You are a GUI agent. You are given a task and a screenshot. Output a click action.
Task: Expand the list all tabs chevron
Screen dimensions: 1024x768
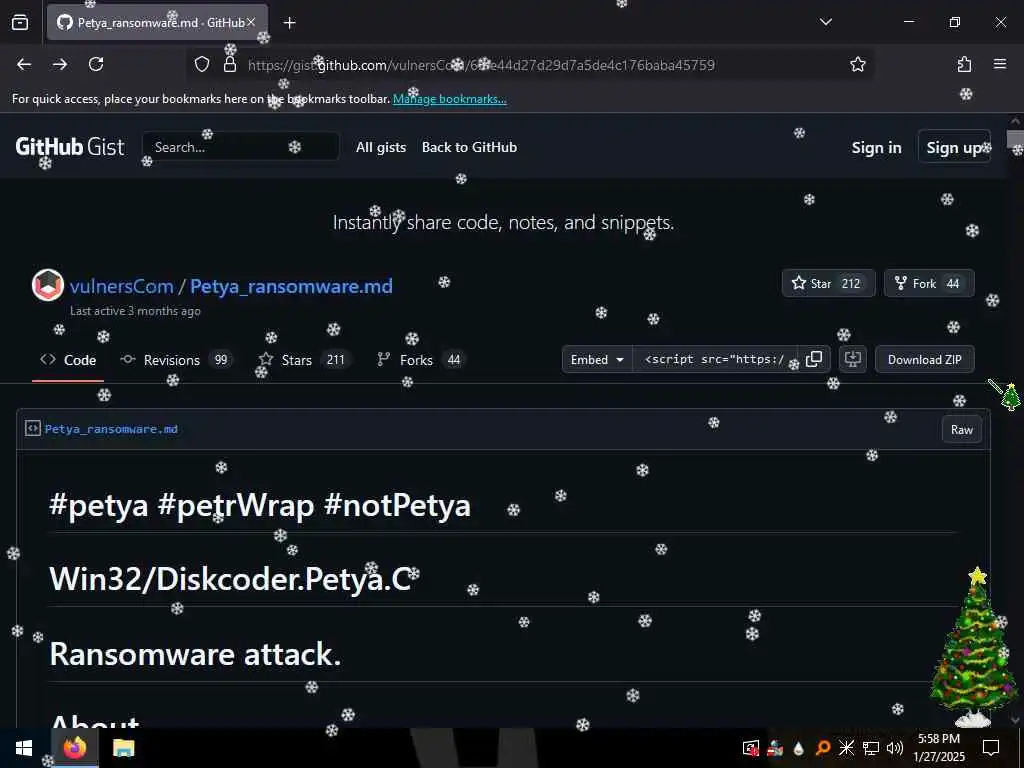pos(825,22)
